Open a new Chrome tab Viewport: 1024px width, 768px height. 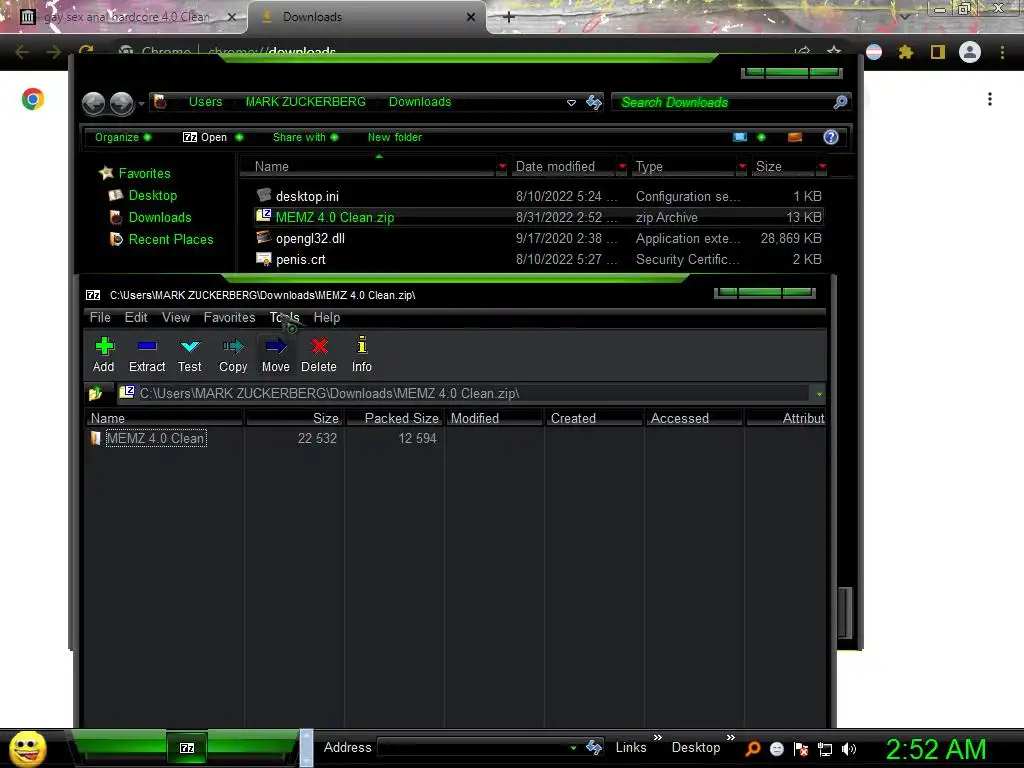point(509,17)
